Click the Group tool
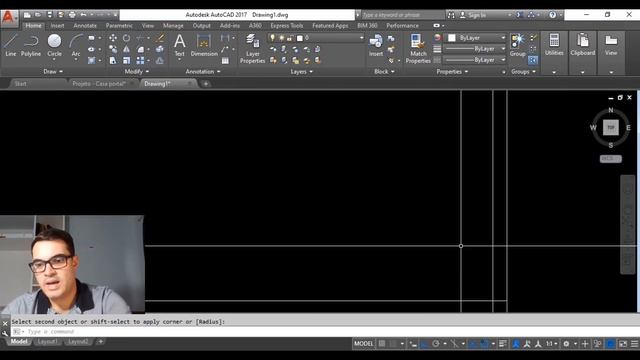This screenshot has width=640, height=360. pyautogui.click(x=517, y=45)
